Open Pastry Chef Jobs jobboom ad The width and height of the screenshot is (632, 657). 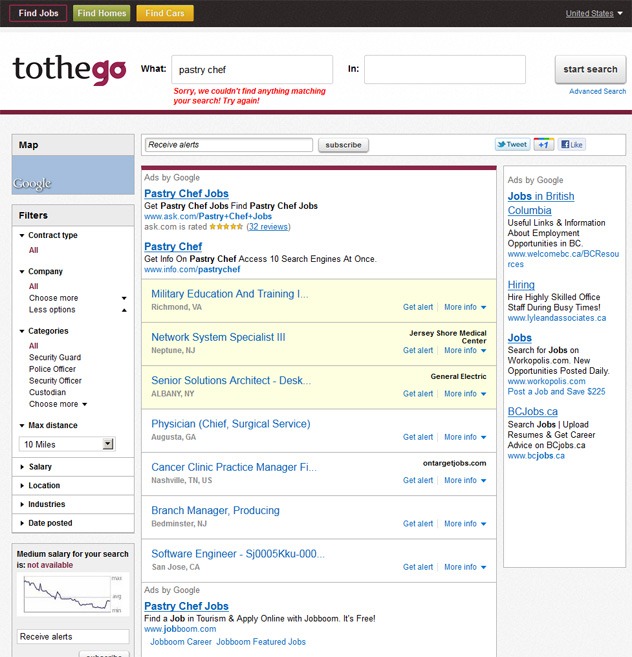pos(186,606)
